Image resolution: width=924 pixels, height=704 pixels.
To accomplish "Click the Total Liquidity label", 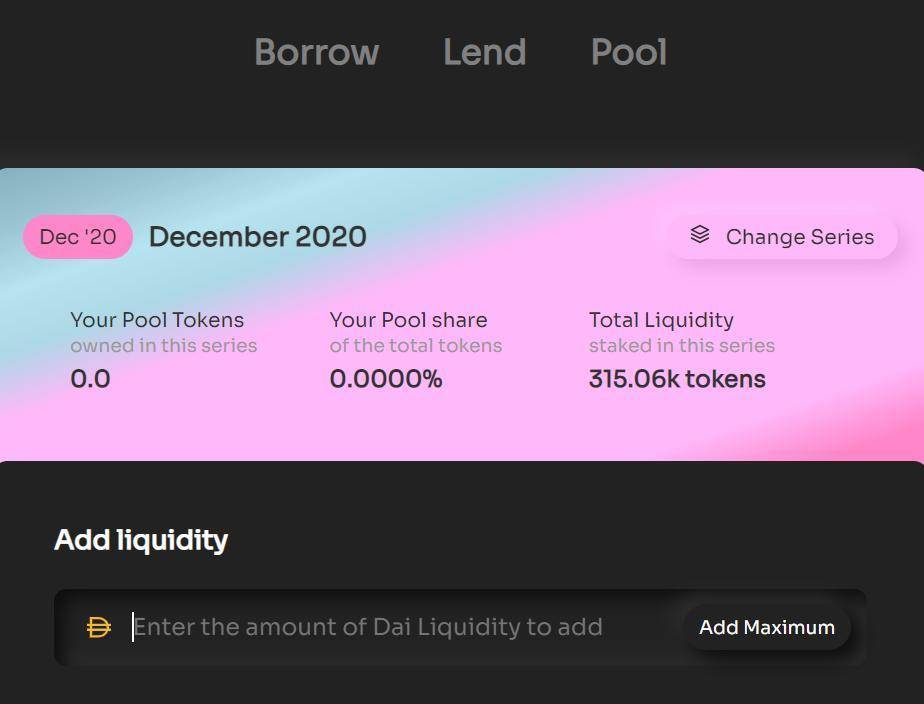I will tap(661, 320).
